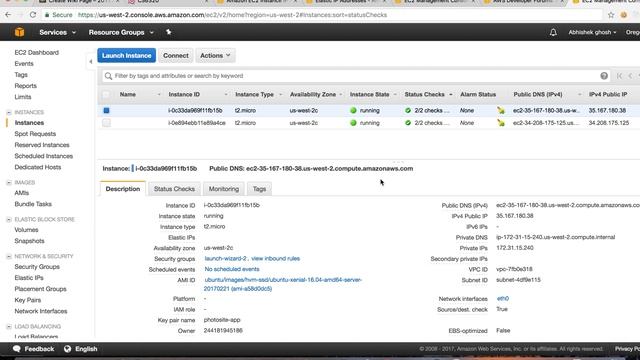
Task: Open Elastic IPs in sidebar
Action: point(29,278)
